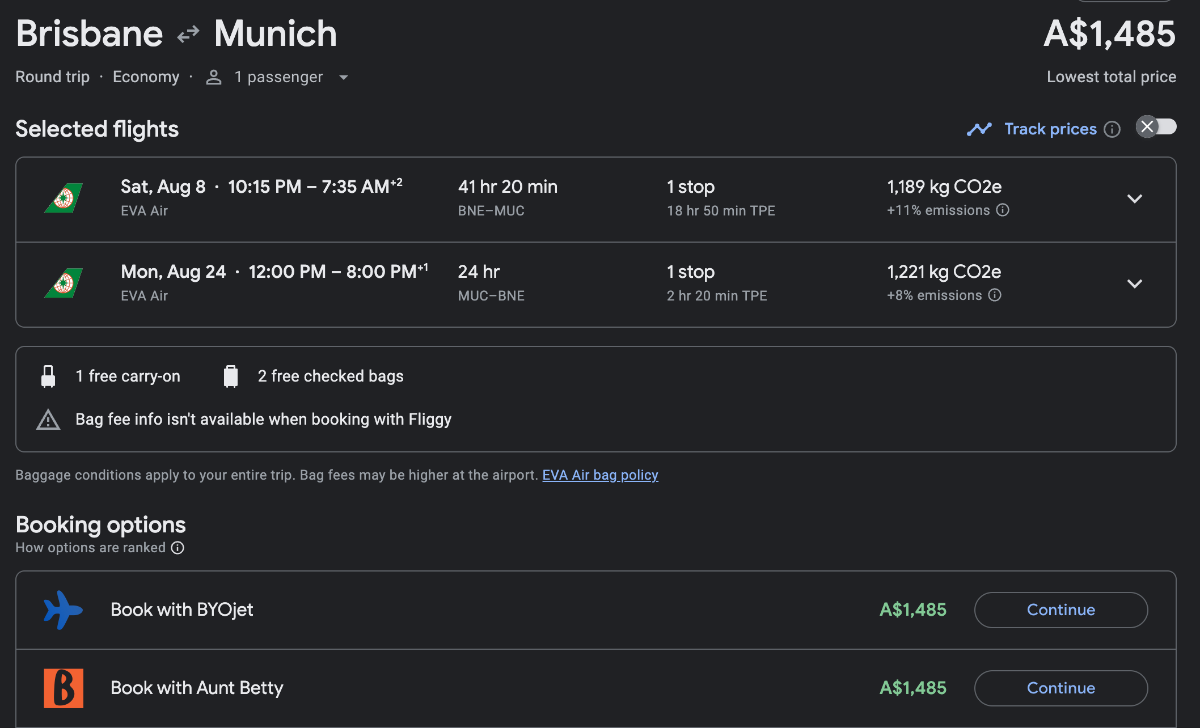Image resolution: width=1200 pixels, height=728 pixels.
Task: Enable the Track prices toggle switch
Action: click(x=1156, y=127)
